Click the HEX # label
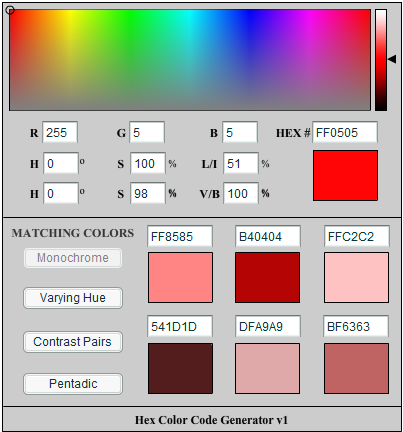This screenshot has width=403, height=432. (x=293, y=133)
